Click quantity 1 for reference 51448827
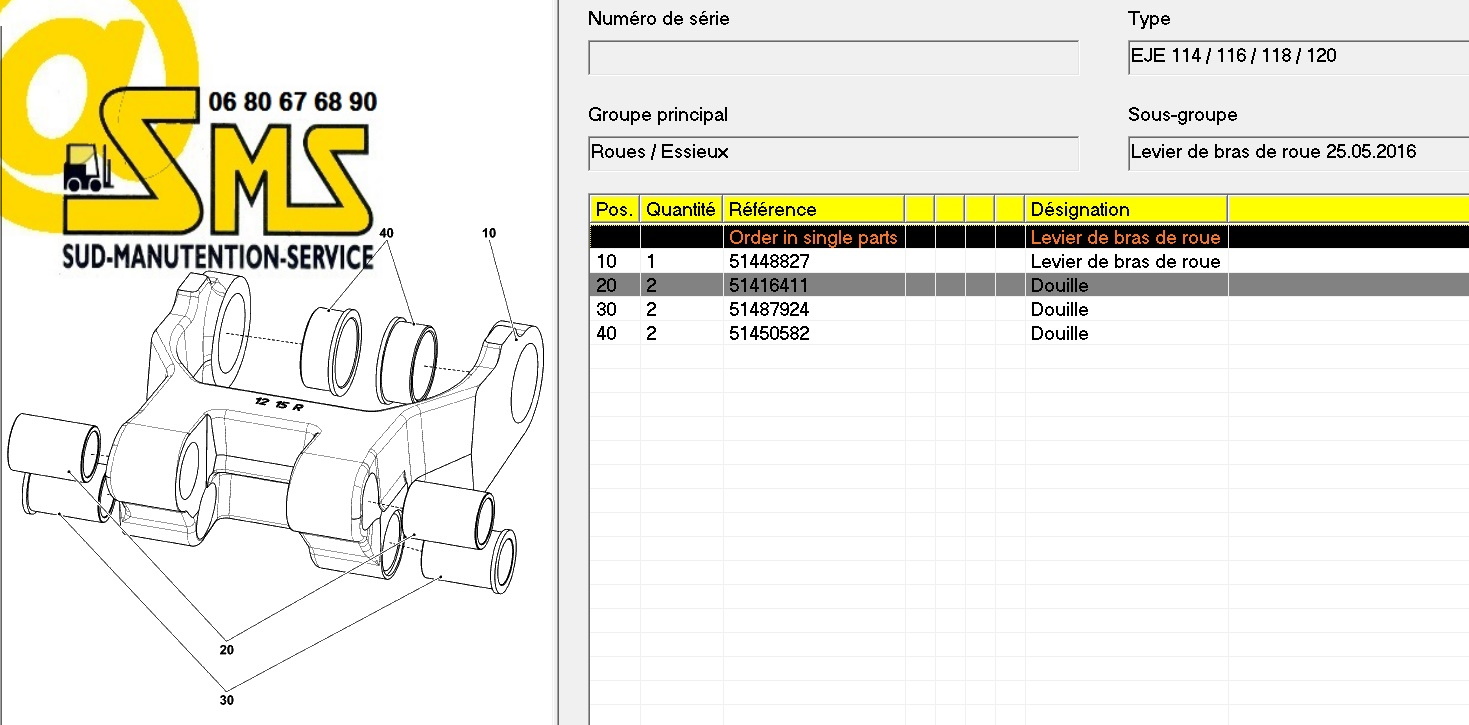Viewport: 1469px width, 725px height. 652,261
